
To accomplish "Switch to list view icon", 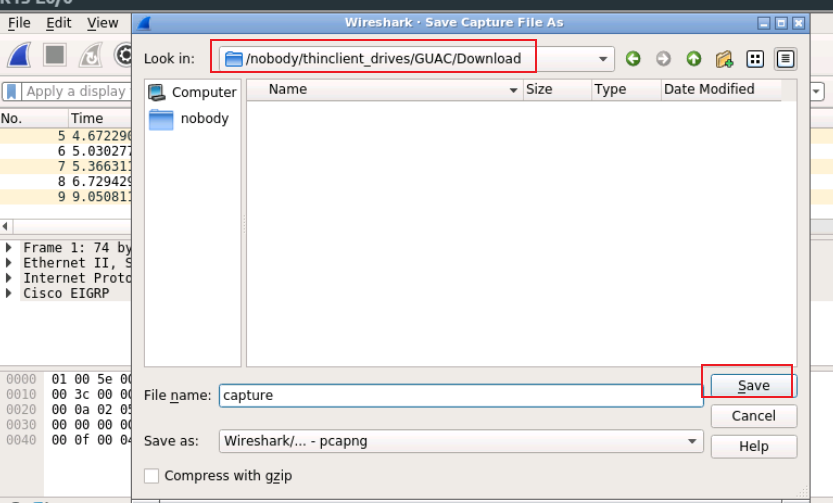I will (756, 59).
